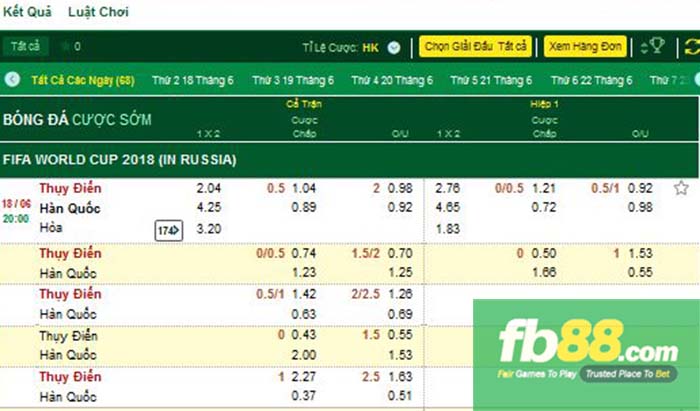Screen dimensions: 700x411
Task: Click the trophy sort icon
Action: (653, 47)
